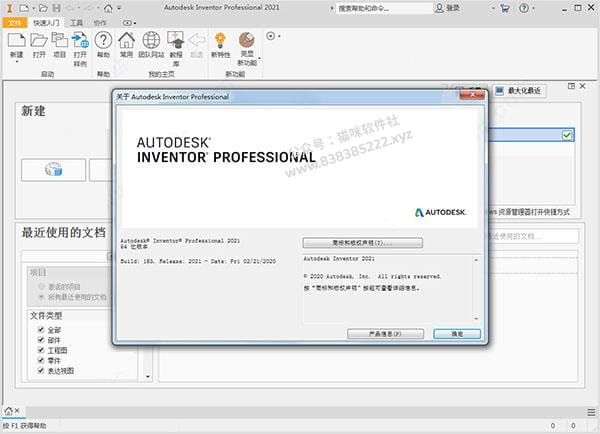This screenshot has width=600, height=434.
Task: Click the trademark and copyright notice button
Action: (x=362, y=243)
